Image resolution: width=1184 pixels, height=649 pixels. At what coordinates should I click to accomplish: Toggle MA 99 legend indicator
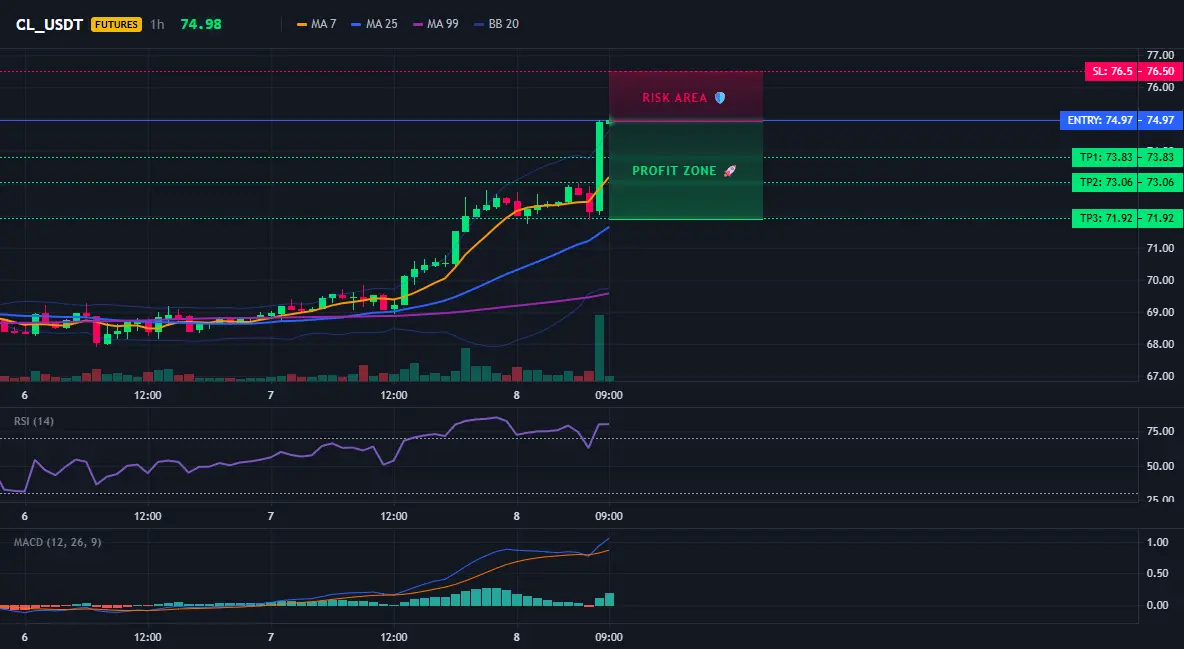point(436,24)
